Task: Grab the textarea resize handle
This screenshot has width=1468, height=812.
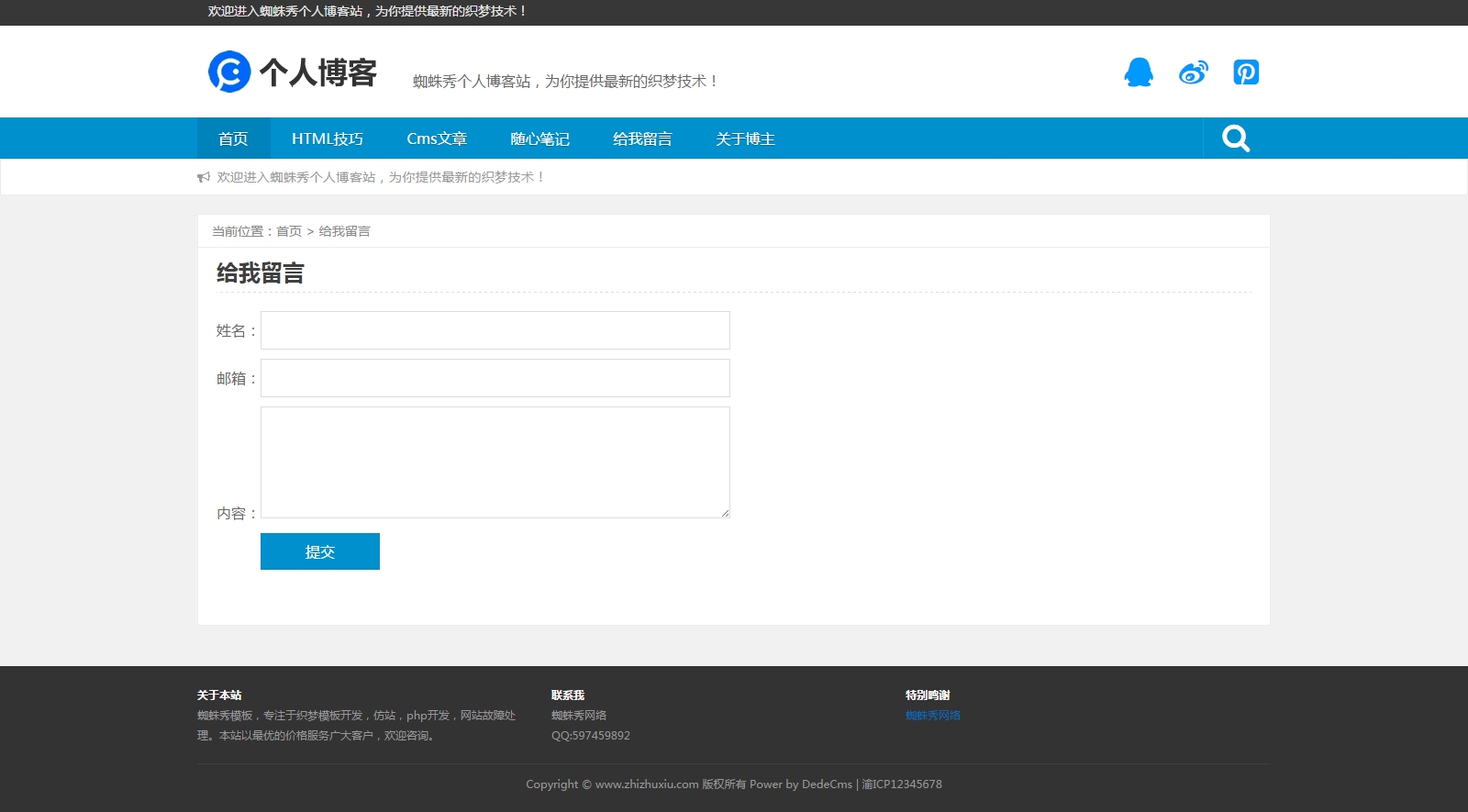Action: [725, 513]
